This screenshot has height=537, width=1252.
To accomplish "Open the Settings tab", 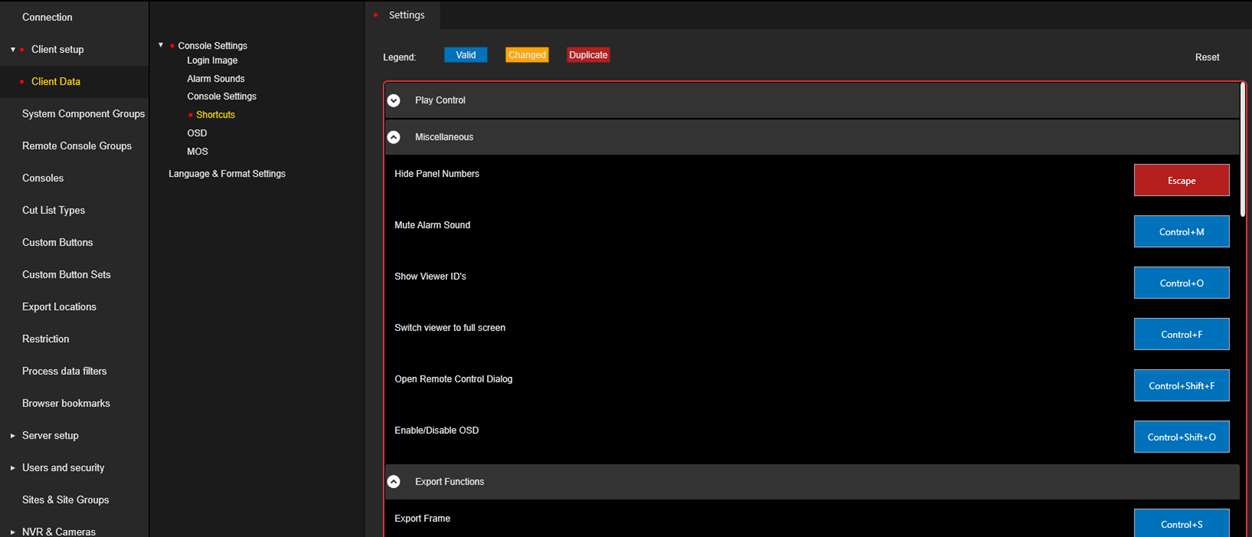I will [406, 15].
